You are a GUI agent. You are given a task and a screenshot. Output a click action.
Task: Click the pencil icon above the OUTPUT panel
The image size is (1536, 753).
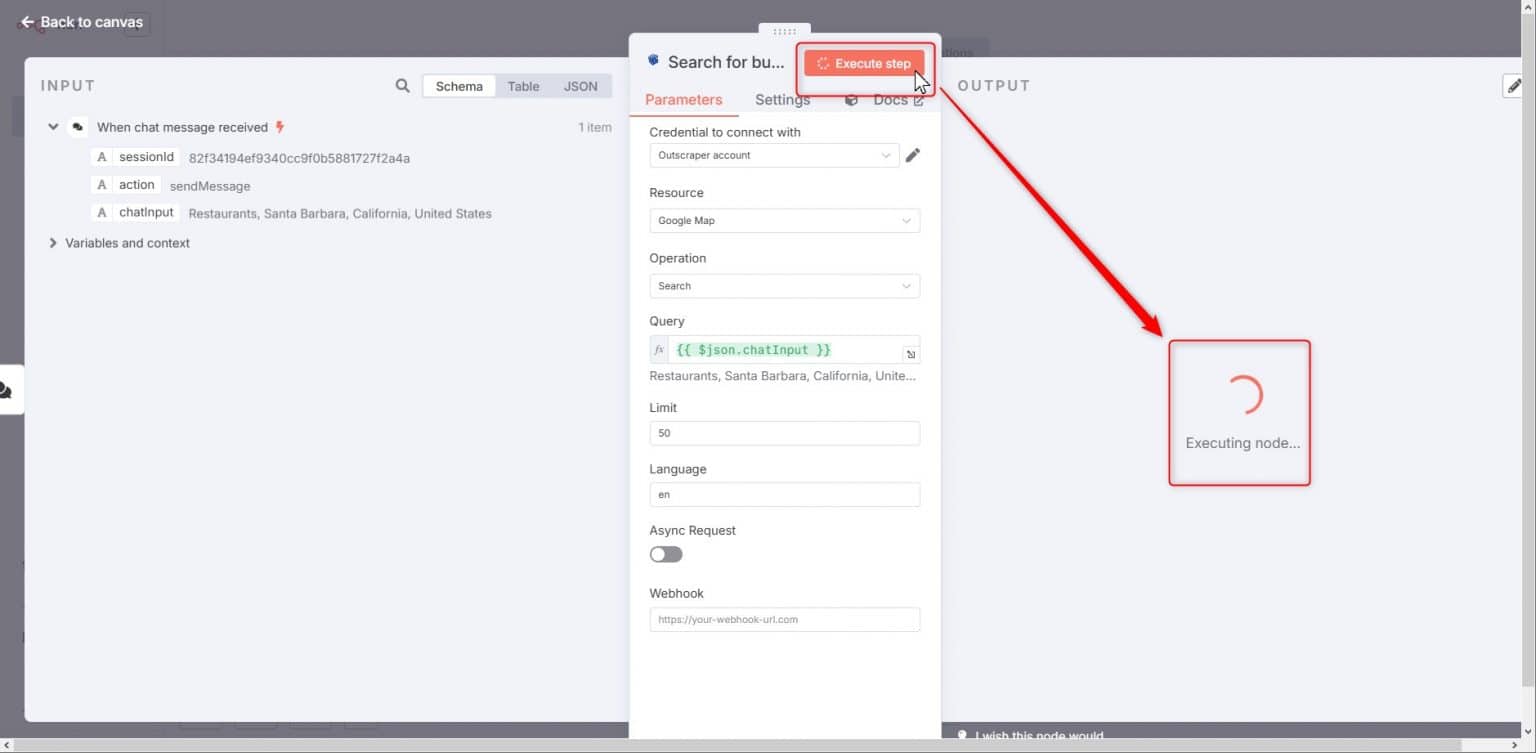point(1513,85)
